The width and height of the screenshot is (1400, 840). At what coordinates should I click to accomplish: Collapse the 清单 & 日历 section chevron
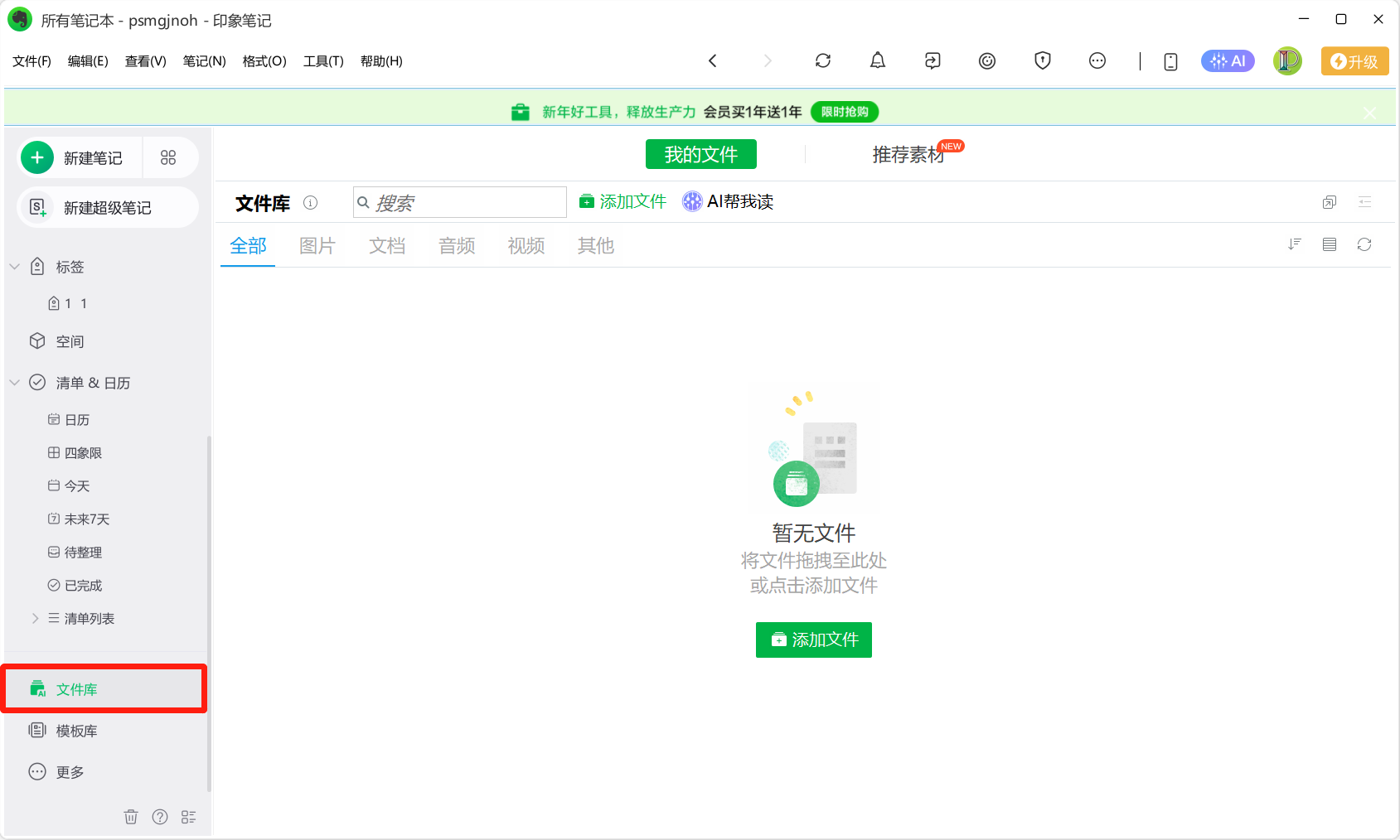pos(15,383)
